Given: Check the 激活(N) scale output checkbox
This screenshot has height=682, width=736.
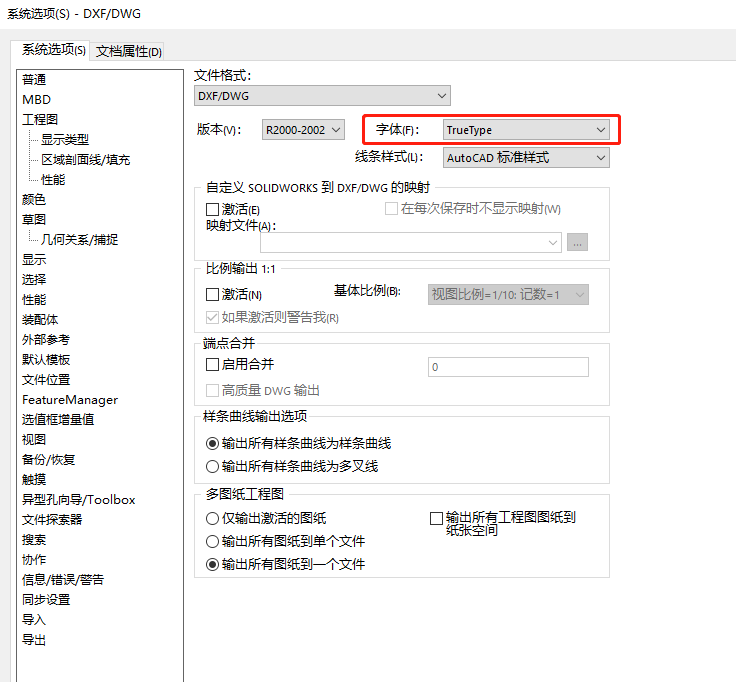Looking at the screenshot, I should click(212, 295).
